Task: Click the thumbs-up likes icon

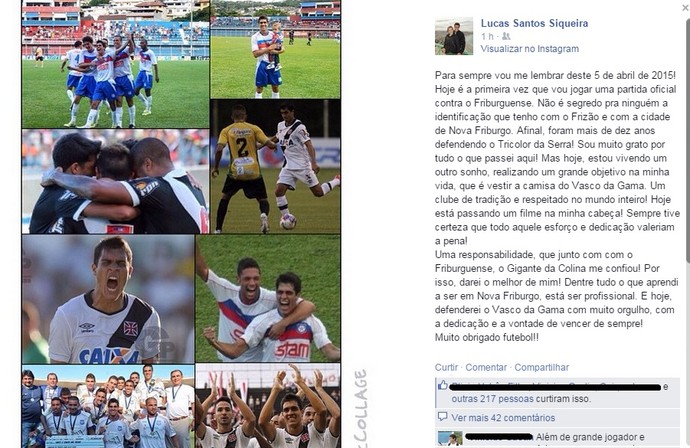Action: [443, 386]
